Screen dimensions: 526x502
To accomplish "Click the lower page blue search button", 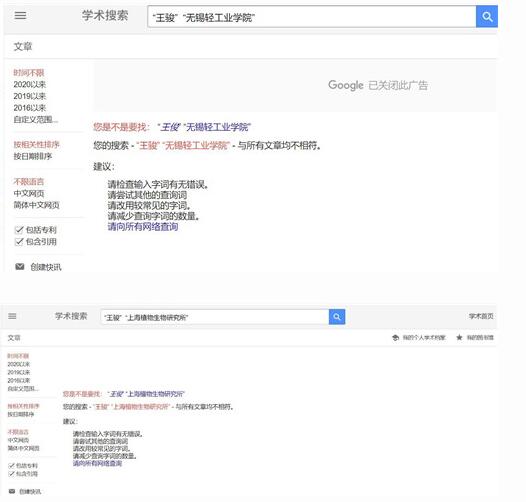I will [337, 317].
